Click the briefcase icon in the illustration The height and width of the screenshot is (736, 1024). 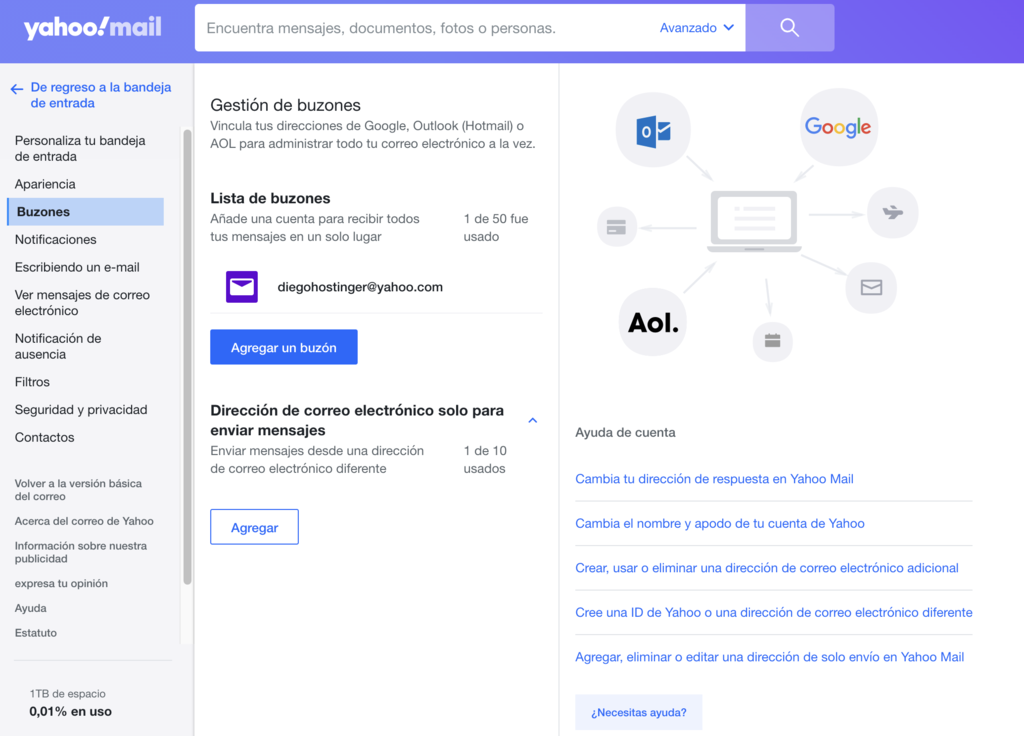pos(772,340)
